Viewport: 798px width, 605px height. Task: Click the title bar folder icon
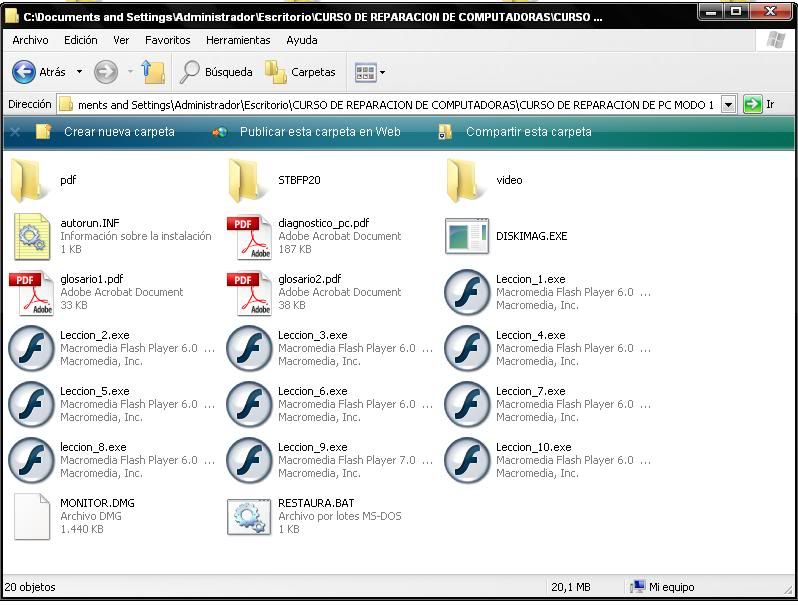click(x=12, y=16)
